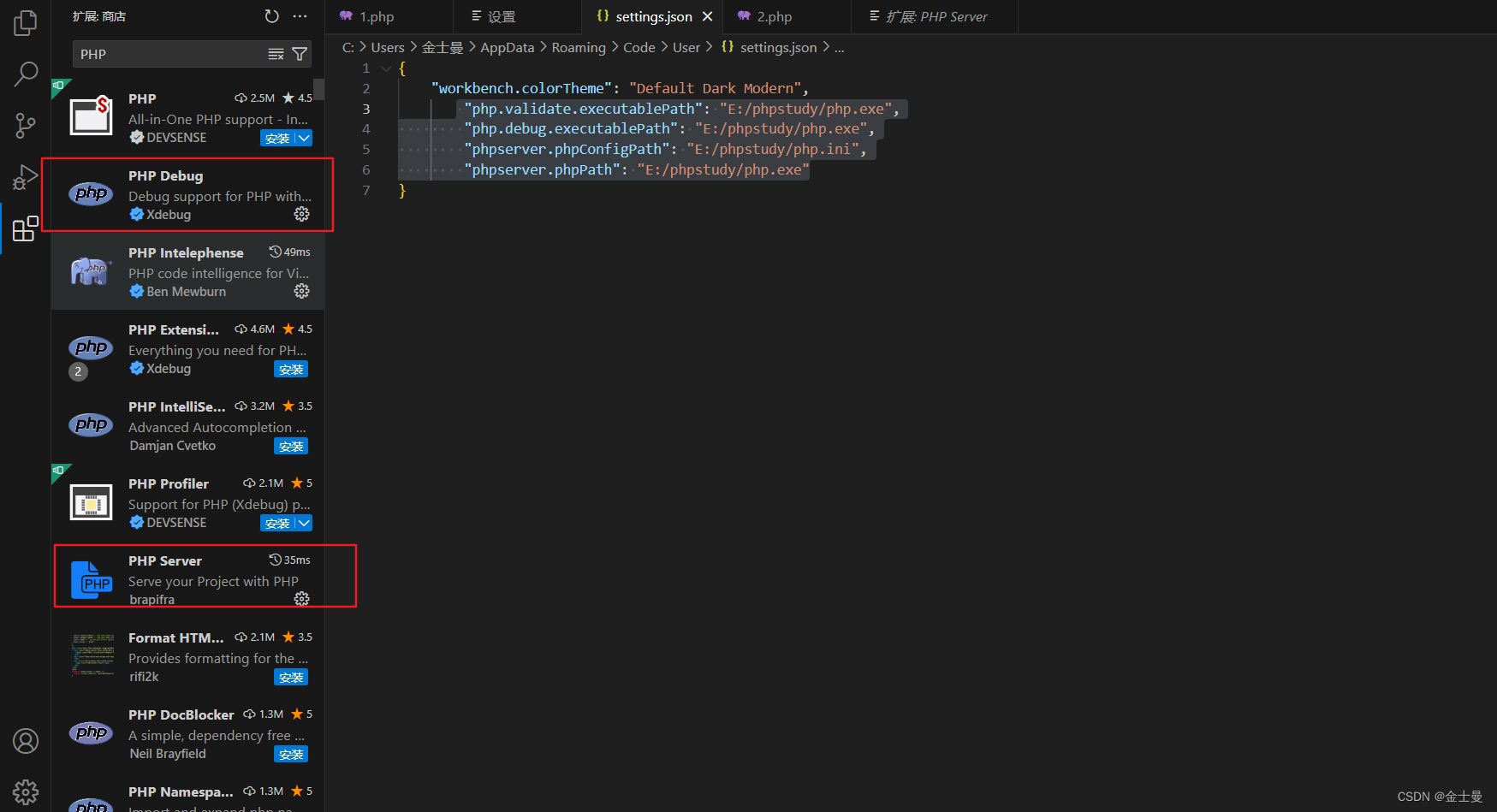
Task: Expand breadcrumb ellipsis after settings.json
Action: pyautogui.click(x=840, y=48)
